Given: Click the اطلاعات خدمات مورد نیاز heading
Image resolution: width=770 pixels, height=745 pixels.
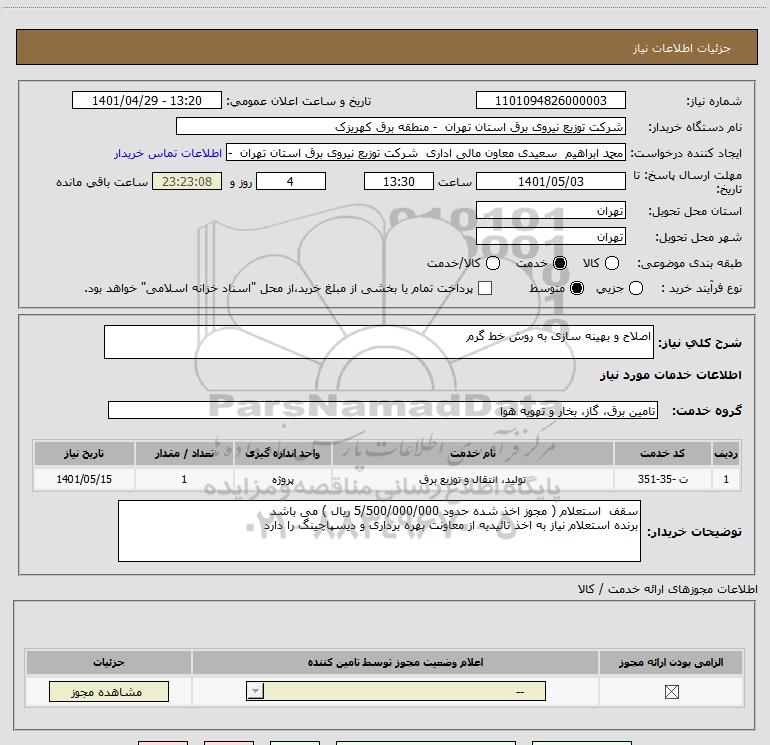Looking at the screenshot, I should click(x=670, y=375).
